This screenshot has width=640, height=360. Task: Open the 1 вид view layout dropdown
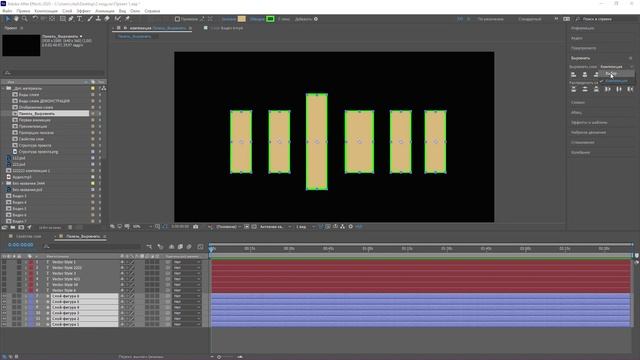pyautogui.click(x=305, y=227)
